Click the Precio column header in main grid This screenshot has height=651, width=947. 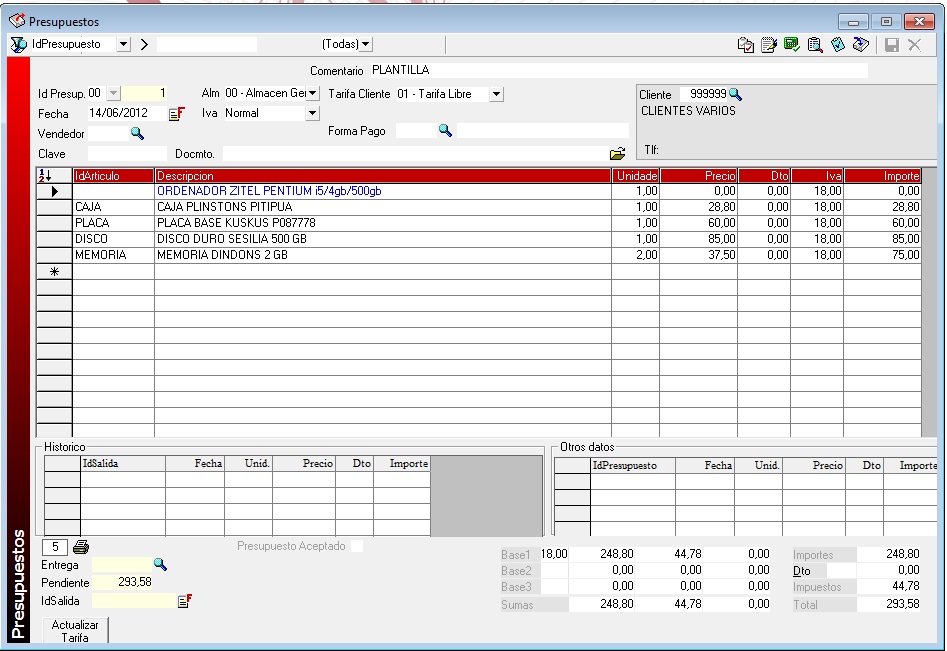698,176
